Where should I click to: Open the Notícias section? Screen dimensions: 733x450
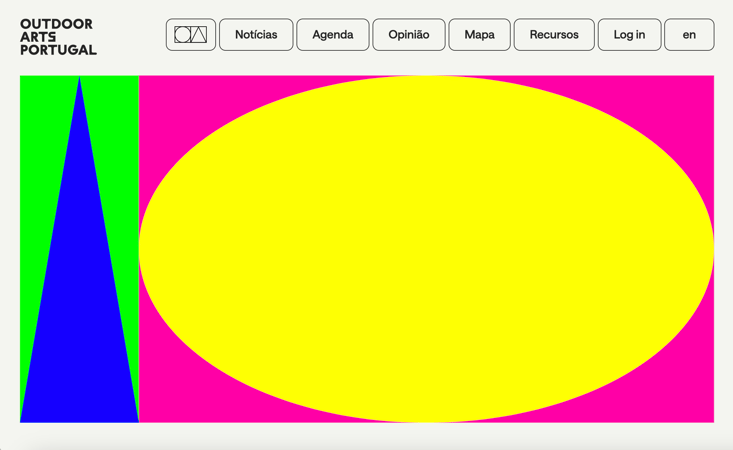coord(256,35)
